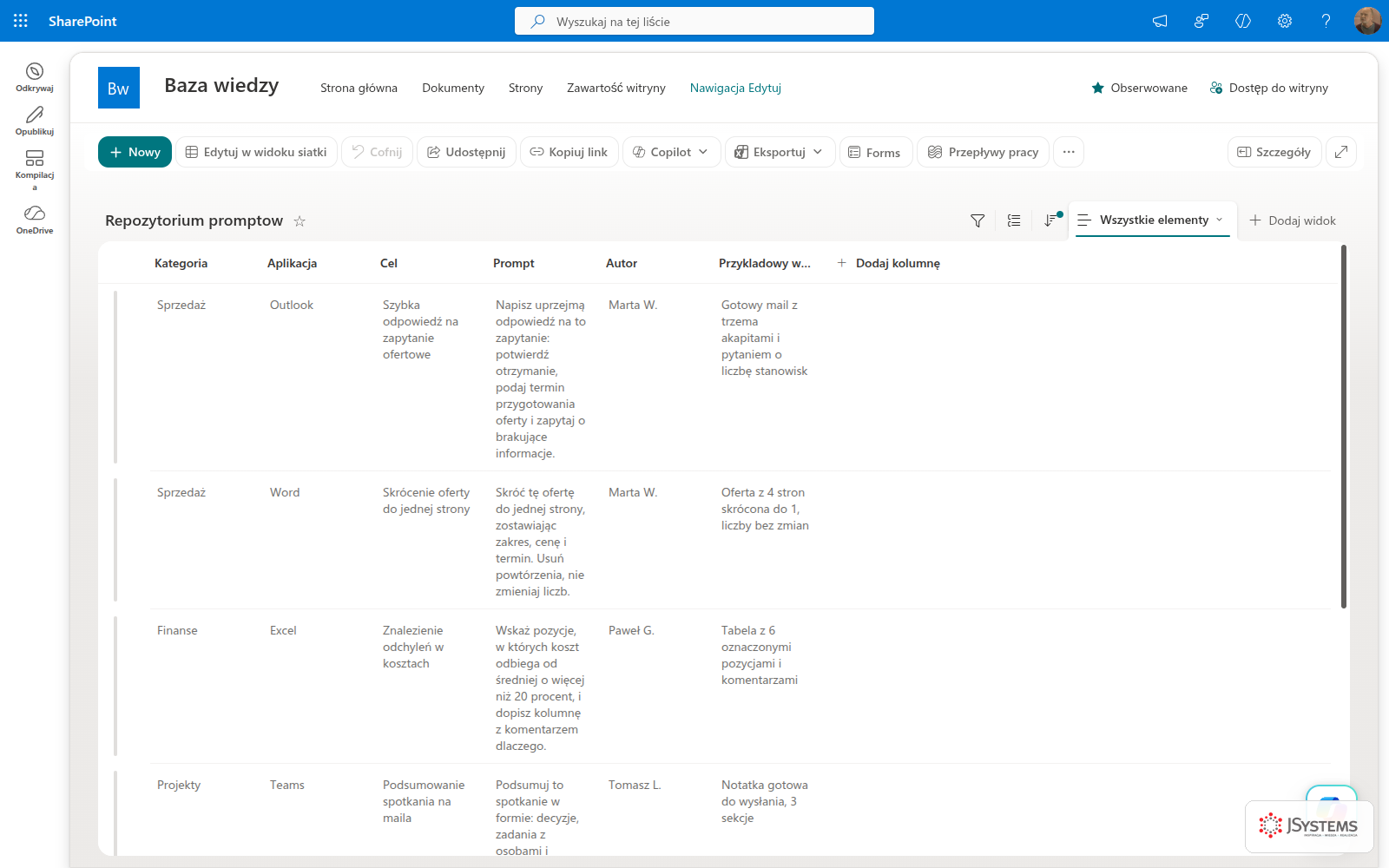
Task: Click the Cofnij undo button
Action: (377, 152)
